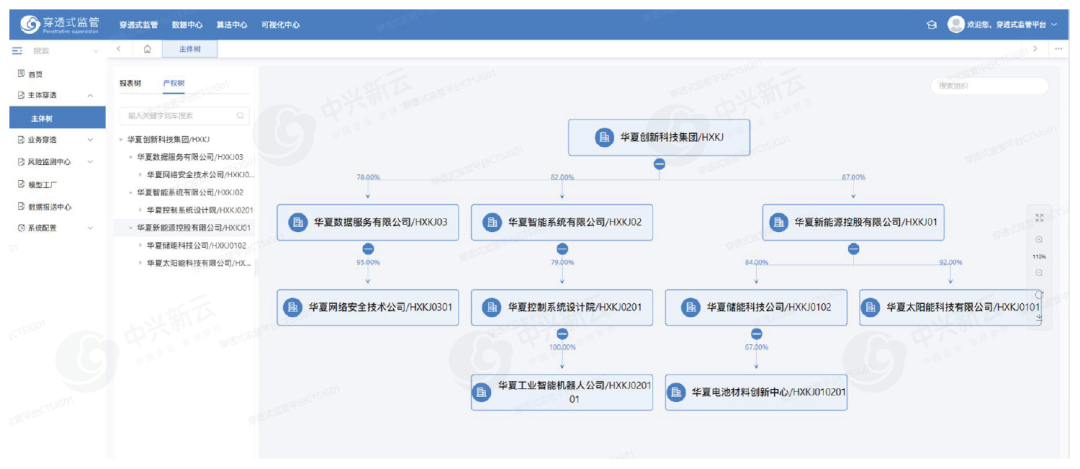The width and height of the screenshot is (1080, 469).
Task: Click building icon on 华夏数据服务有限公司 node
Action: click(x=298, y=222)
